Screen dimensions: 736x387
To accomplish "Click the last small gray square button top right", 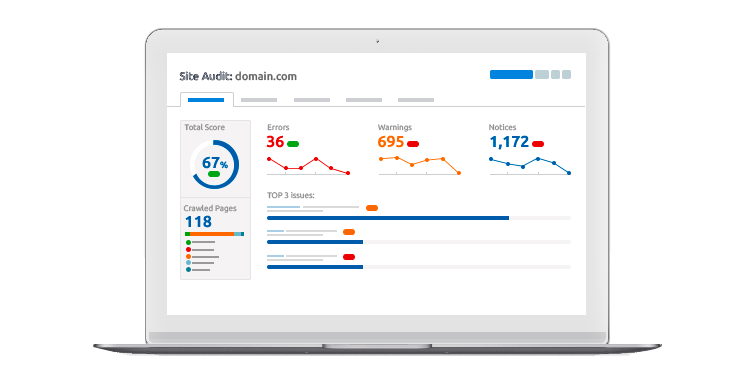I will click(x=567, y=75).
